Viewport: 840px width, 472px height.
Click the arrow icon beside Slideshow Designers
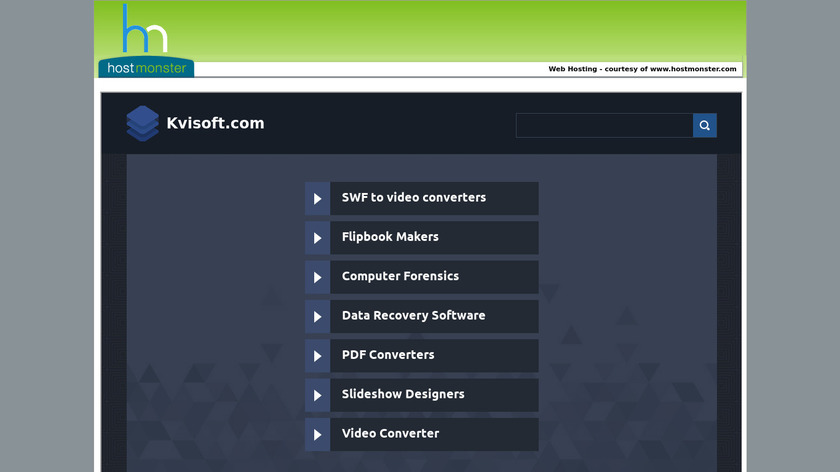317,395
